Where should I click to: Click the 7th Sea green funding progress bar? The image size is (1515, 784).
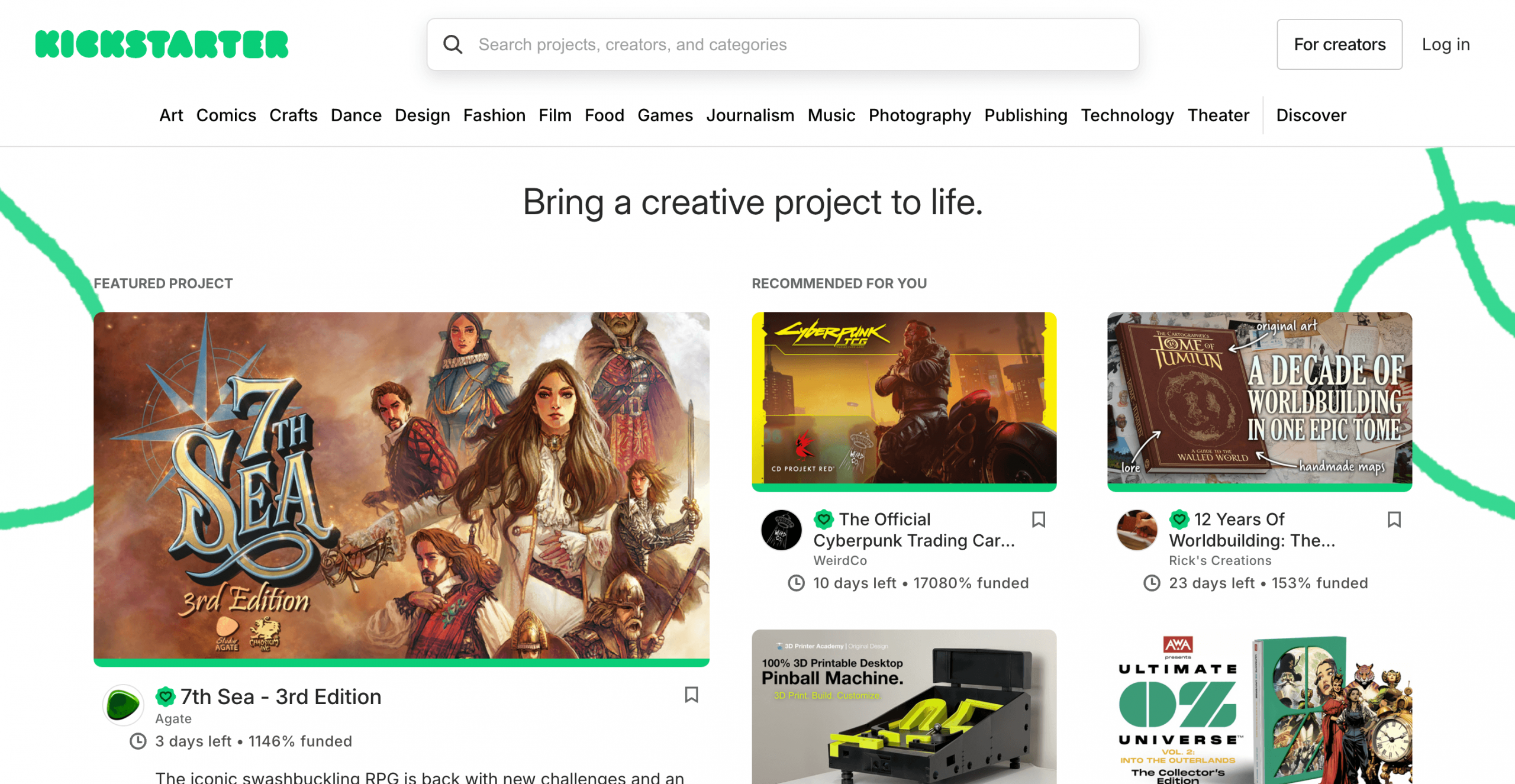401,663
